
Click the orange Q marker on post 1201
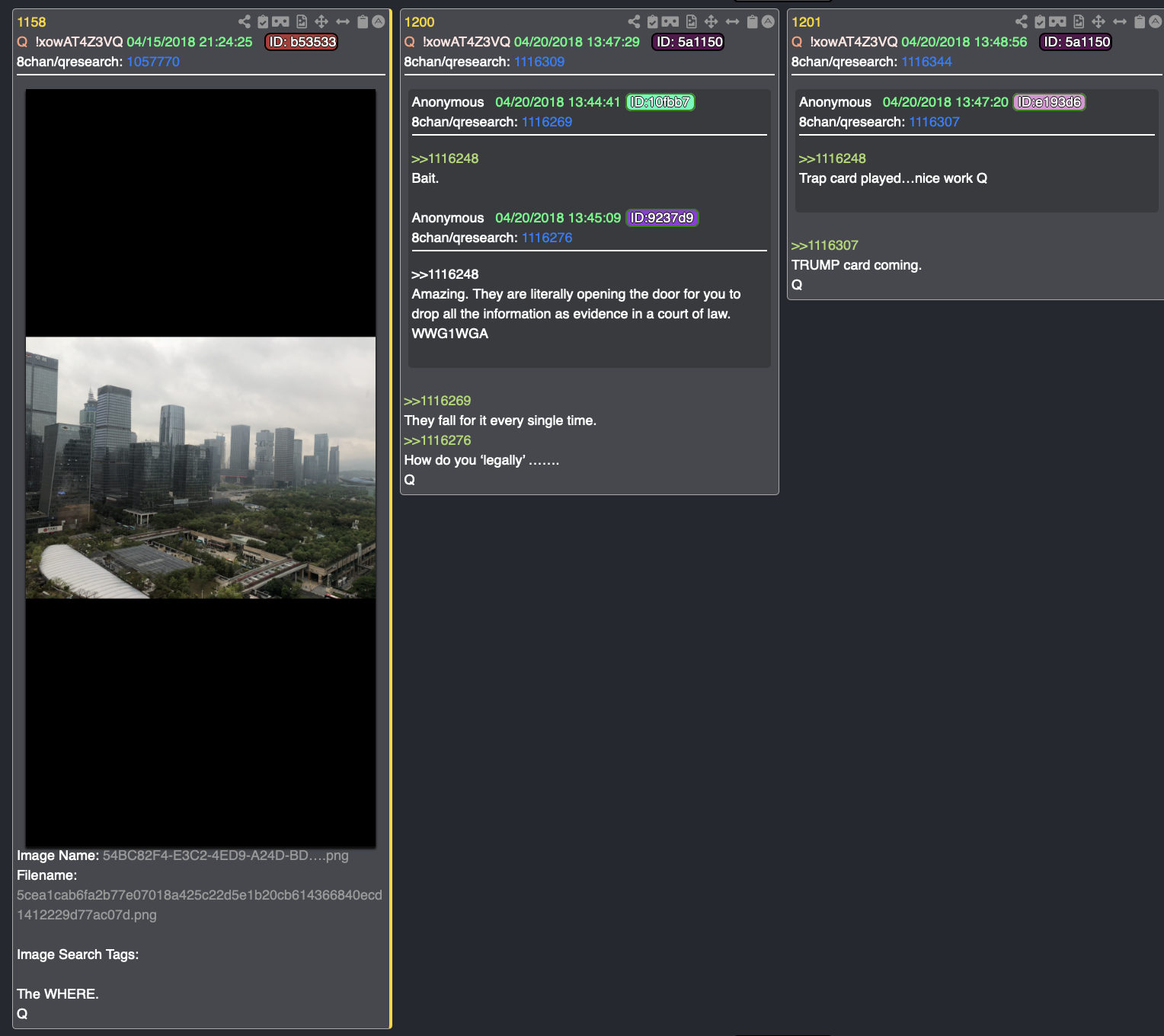point(797,42)
